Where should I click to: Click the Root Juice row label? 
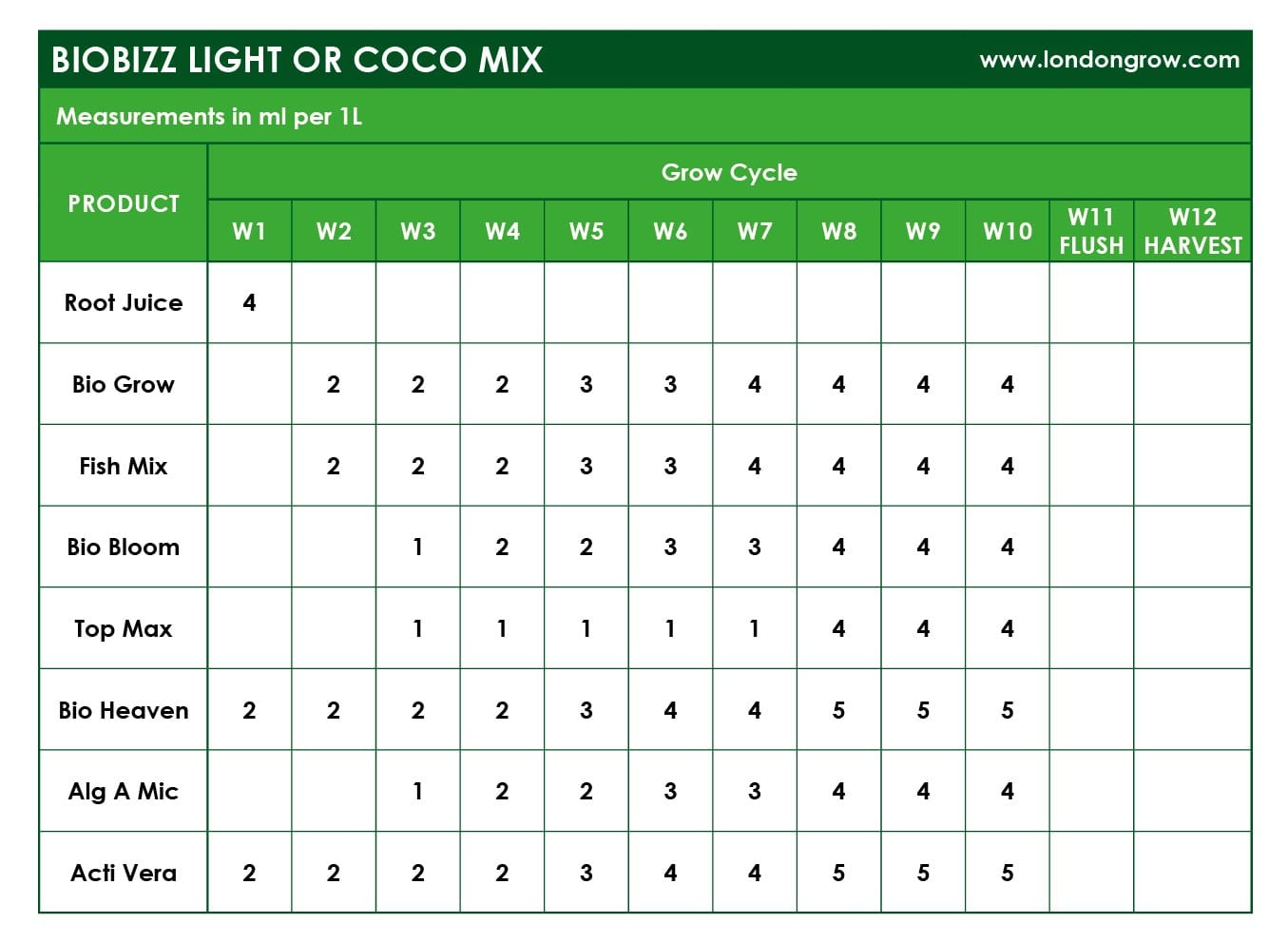coord(124,302)
